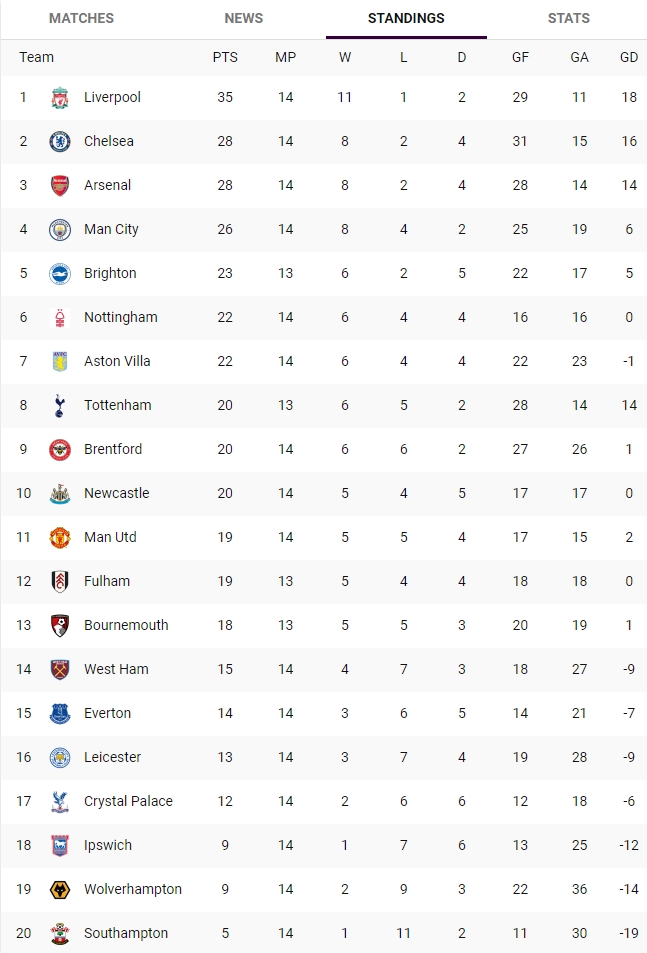Click the Brentford bee crest
The width and height of the screenshot is (647, 953).
coord(60,449)
